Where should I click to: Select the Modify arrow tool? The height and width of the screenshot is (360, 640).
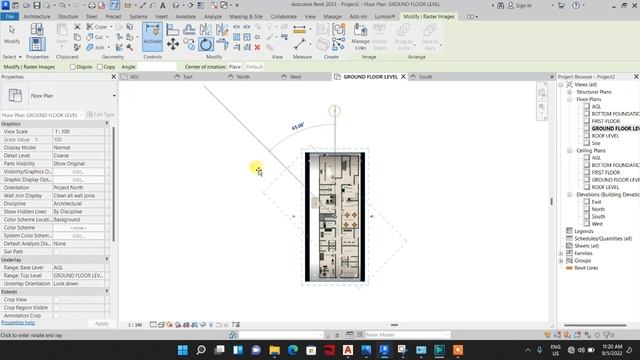(12, 34)
